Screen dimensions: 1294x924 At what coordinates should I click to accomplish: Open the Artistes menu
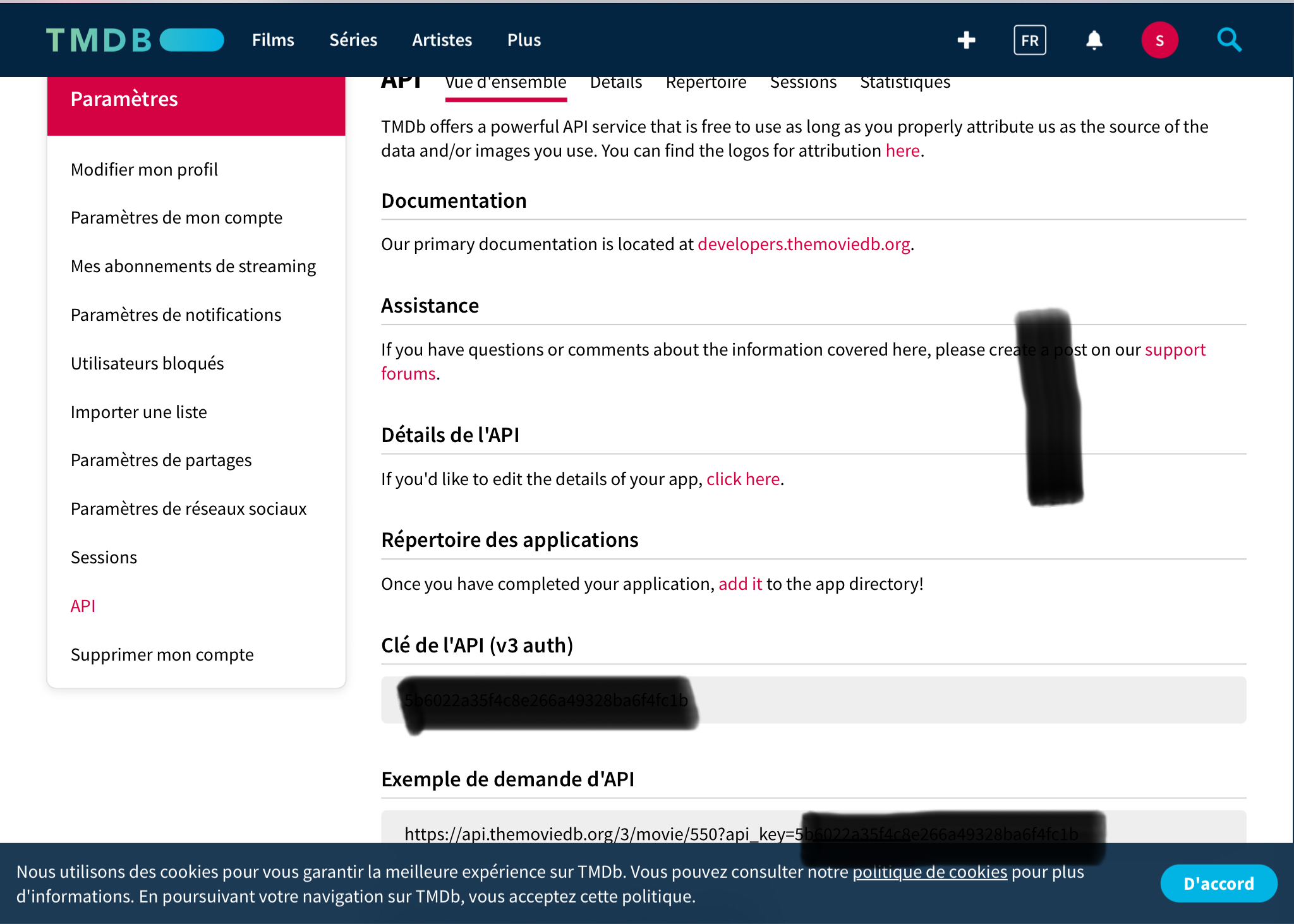tap(442, 40)
